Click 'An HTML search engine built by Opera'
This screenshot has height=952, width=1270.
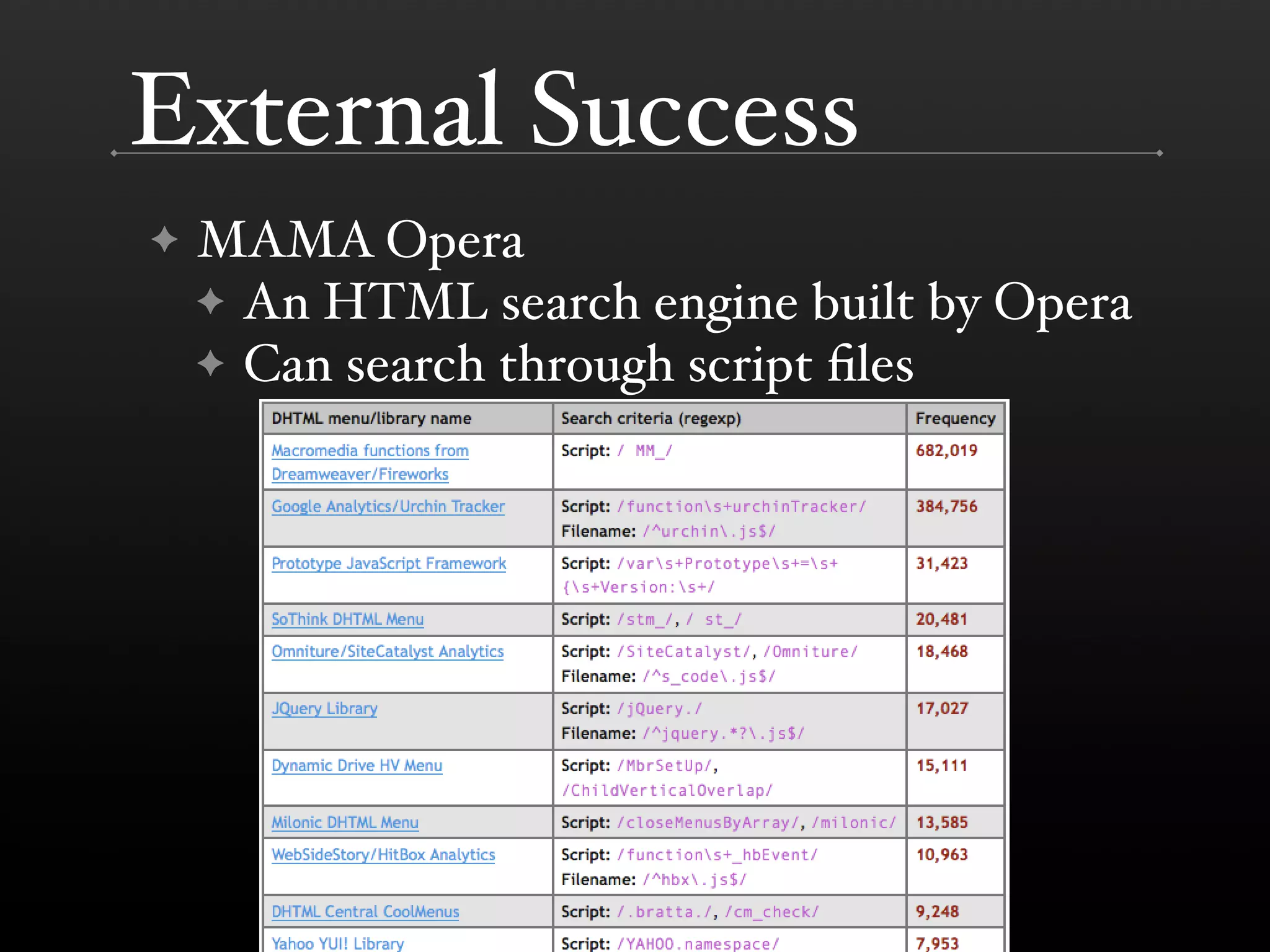click(x=688, y=304)
